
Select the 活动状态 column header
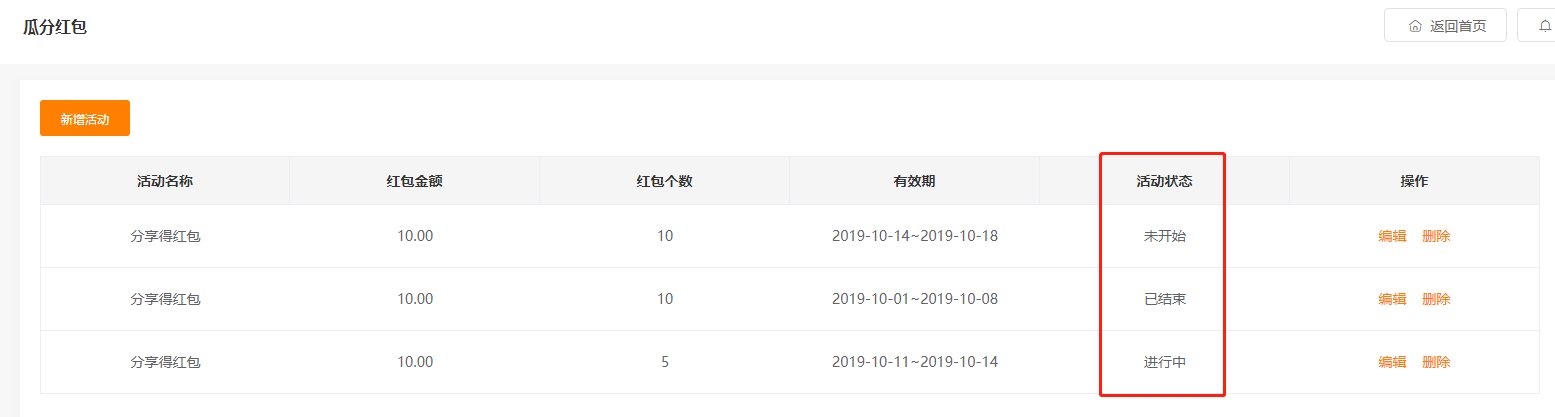point(1165,181)
